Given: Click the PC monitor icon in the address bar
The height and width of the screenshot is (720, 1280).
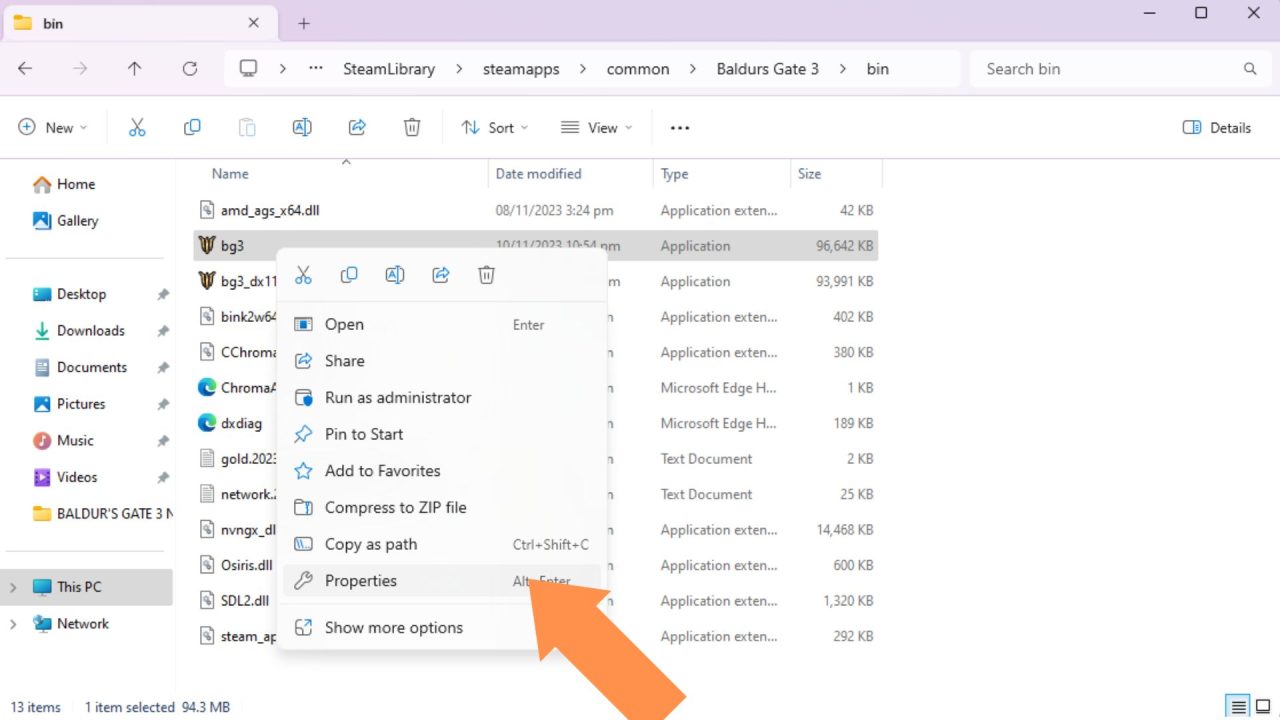Looking at the screenshot, I should click(248, 68).
